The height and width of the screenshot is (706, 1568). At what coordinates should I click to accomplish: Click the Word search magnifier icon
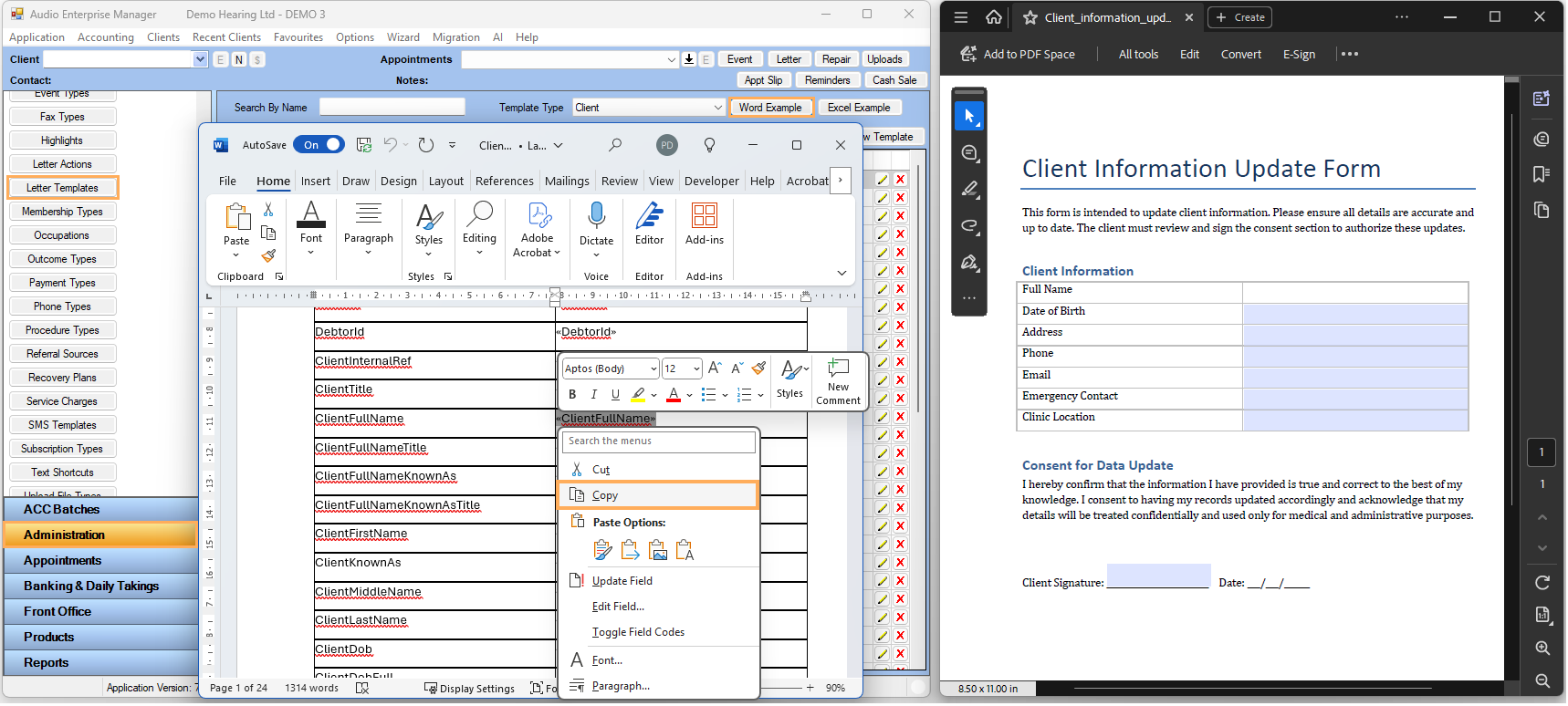pyautogui.click(x=615, y=145)
